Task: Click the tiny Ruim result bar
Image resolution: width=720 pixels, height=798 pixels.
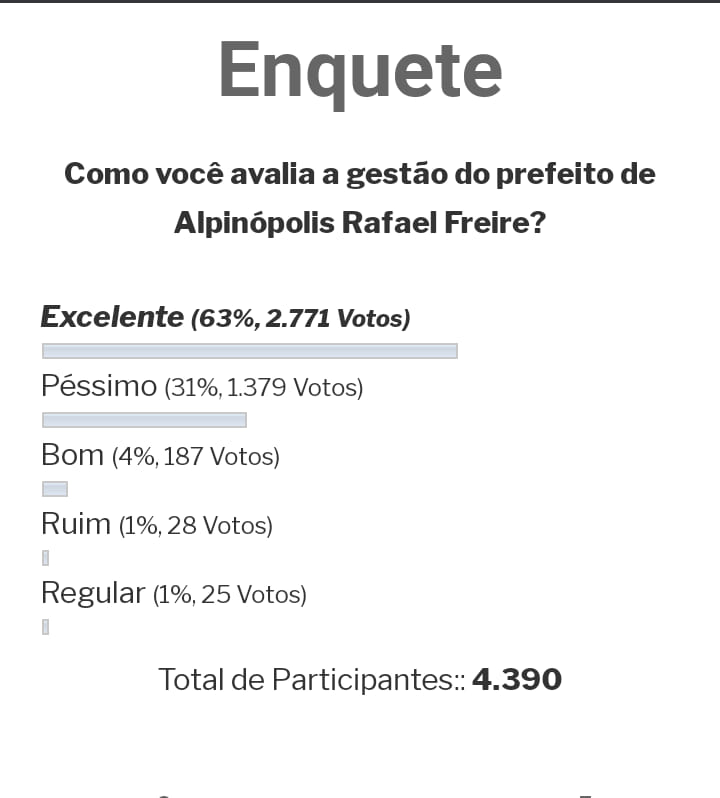Action: (x=46, y=558)
